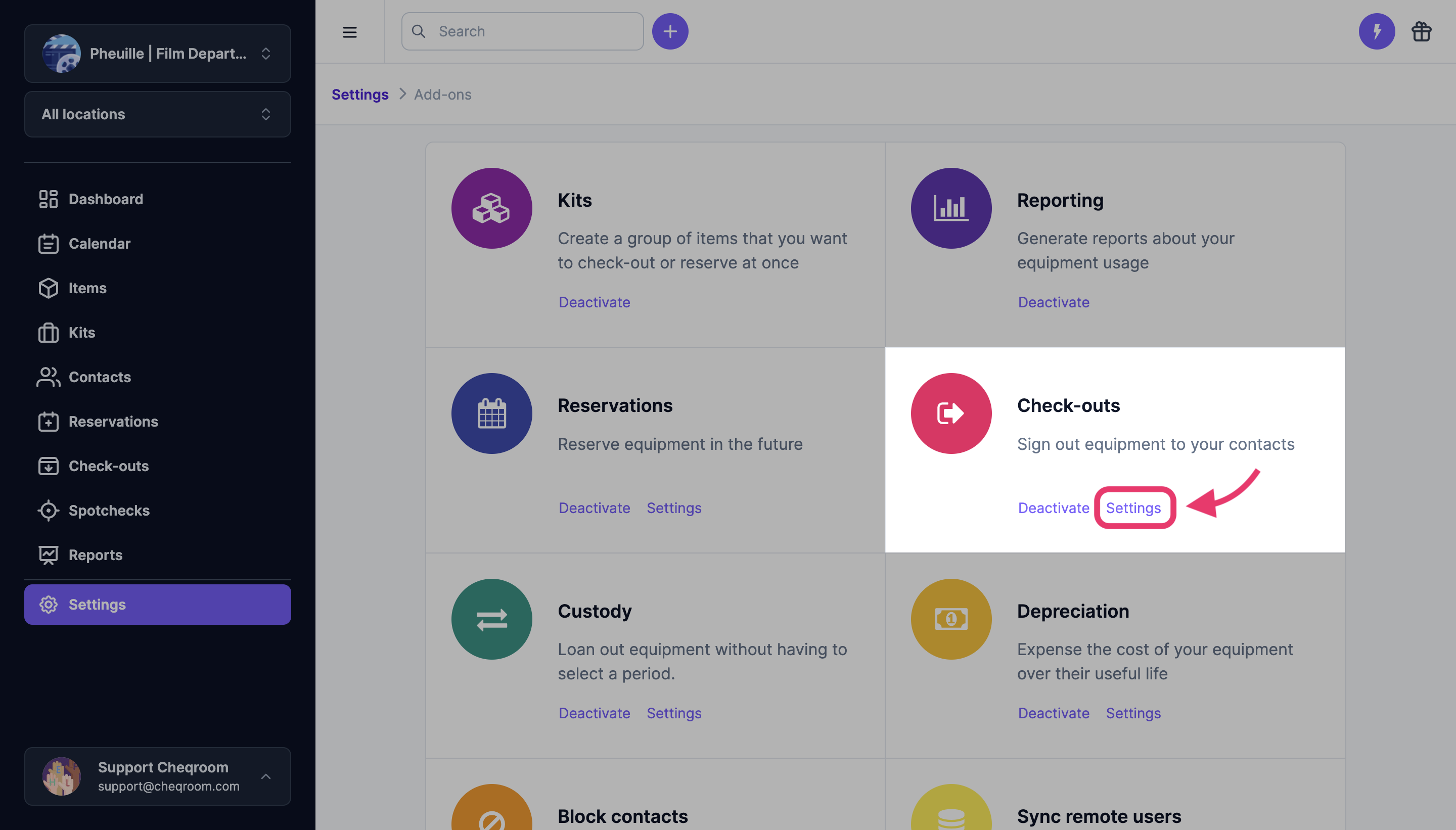Image resolution: width=1456 pixels, height=830 pixels.
Task: Click the lightning bolt icon
Action: [x=1376, y=31]
